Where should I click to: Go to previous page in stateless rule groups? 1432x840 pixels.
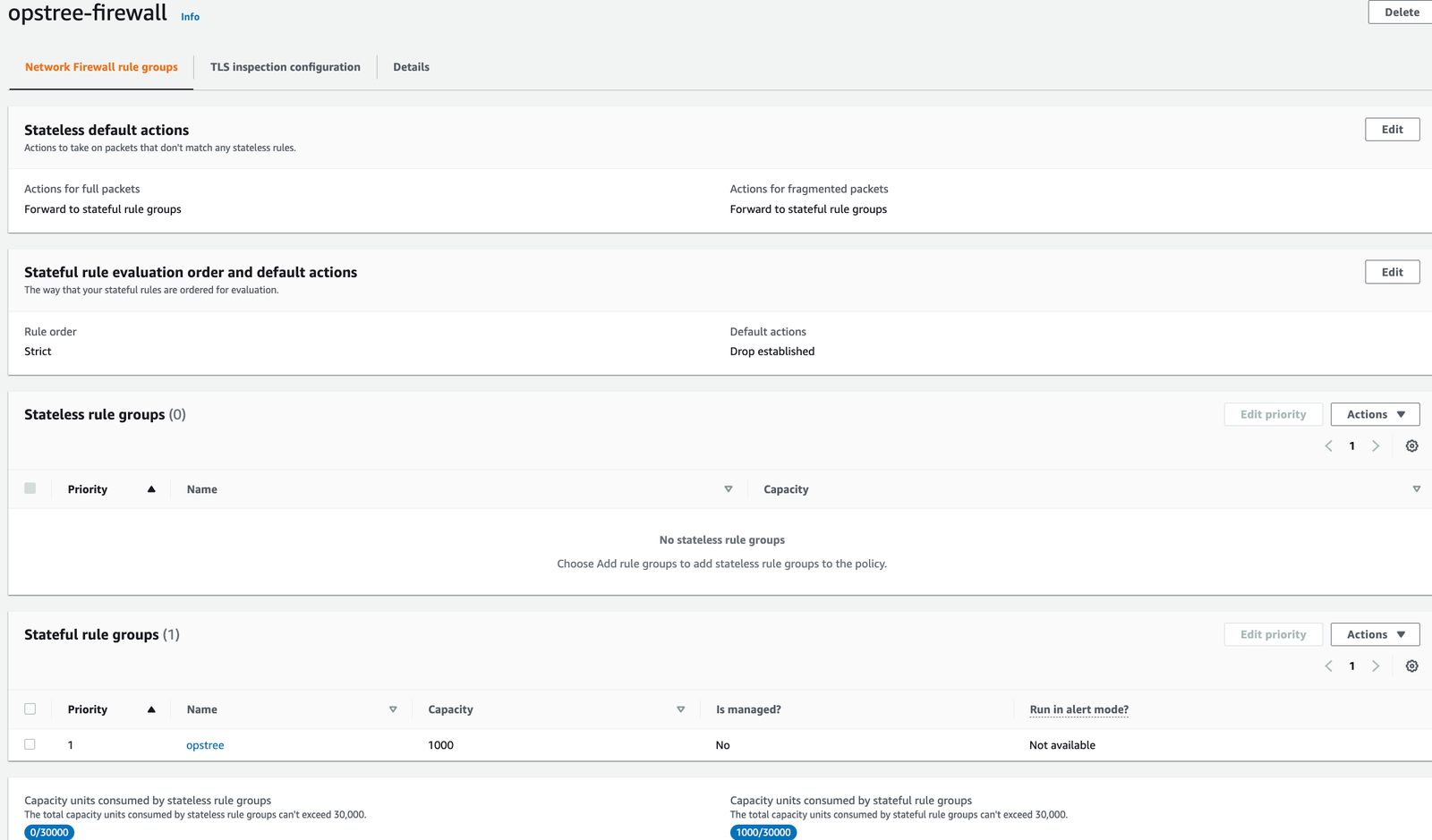1328,445
